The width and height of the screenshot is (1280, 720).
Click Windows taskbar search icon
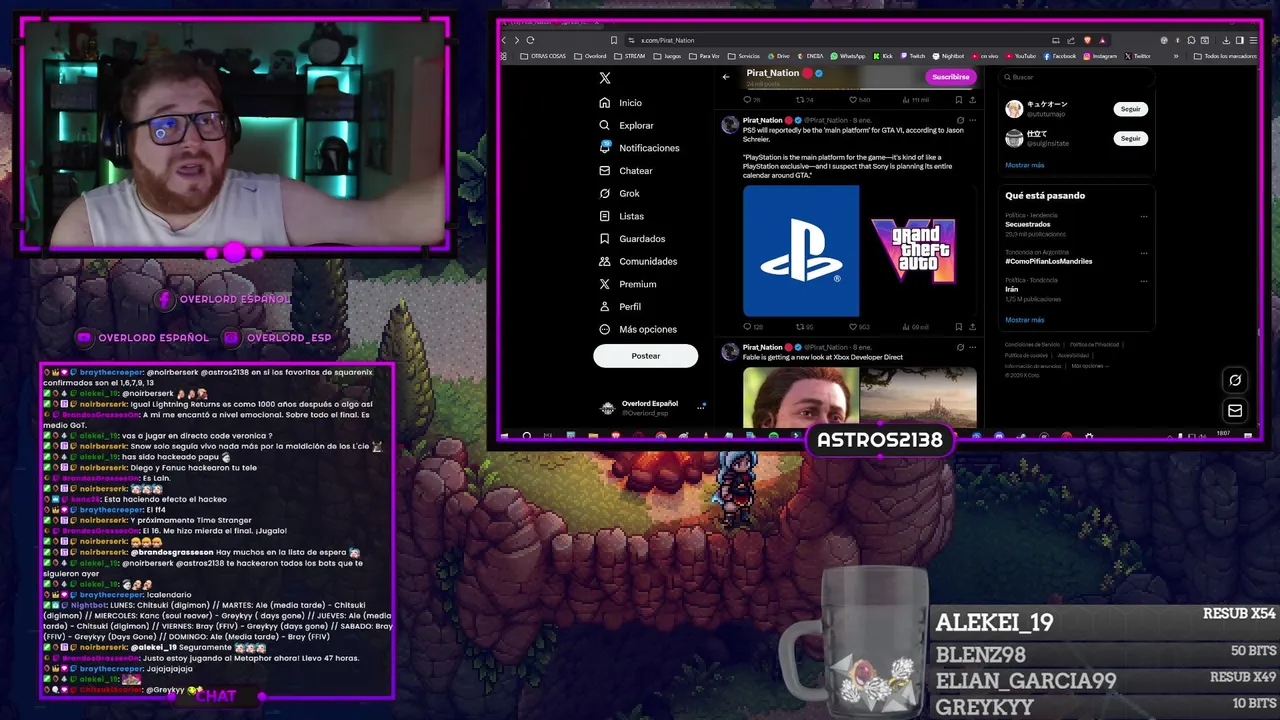point(527,436)
